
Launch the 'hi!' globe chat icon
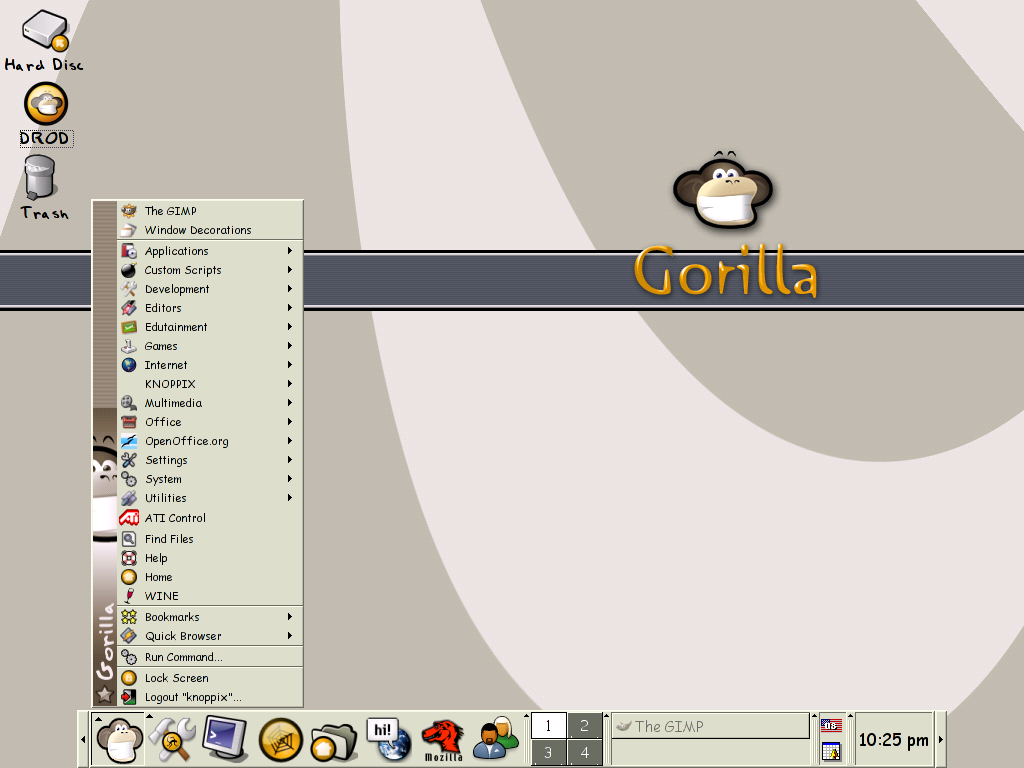pyautogui.click(x=389, y=739)
